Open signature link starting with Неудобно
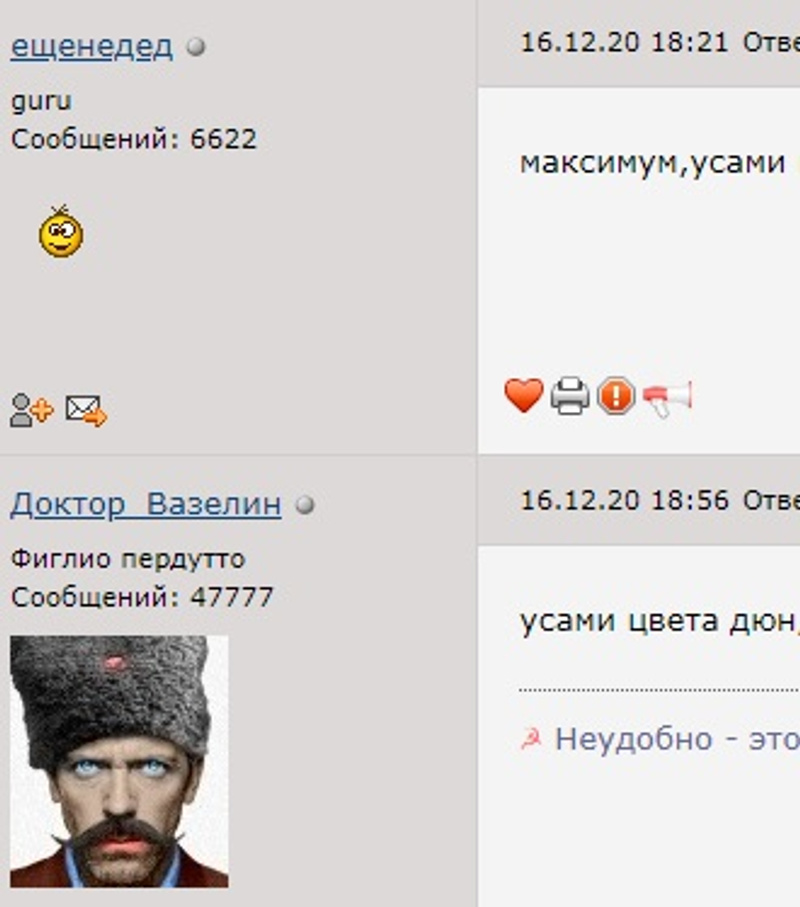 677,739
